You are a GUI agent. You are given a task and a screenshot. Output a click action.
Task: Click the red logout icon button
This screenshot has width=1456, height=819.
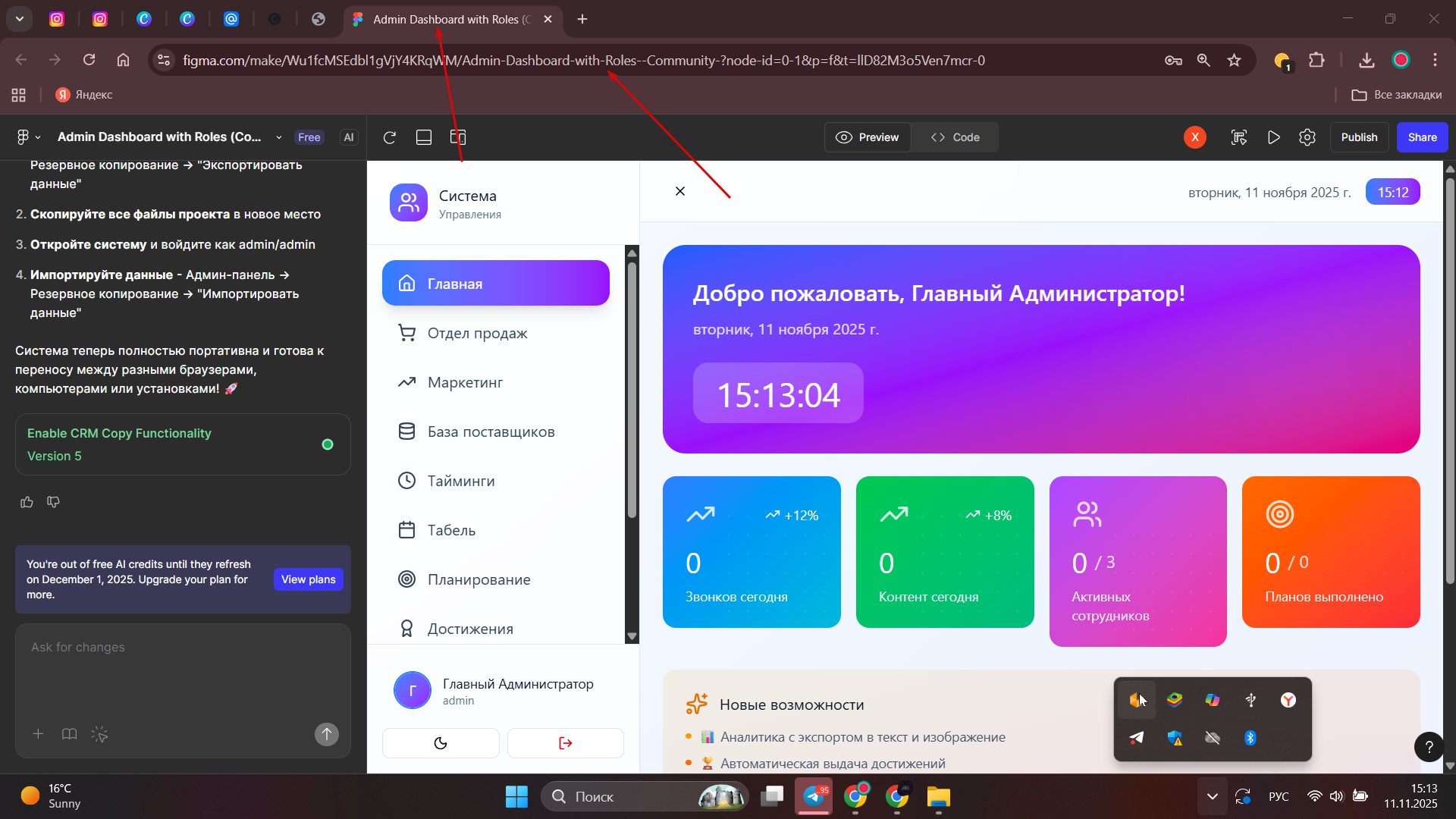(x=565, y=743)
